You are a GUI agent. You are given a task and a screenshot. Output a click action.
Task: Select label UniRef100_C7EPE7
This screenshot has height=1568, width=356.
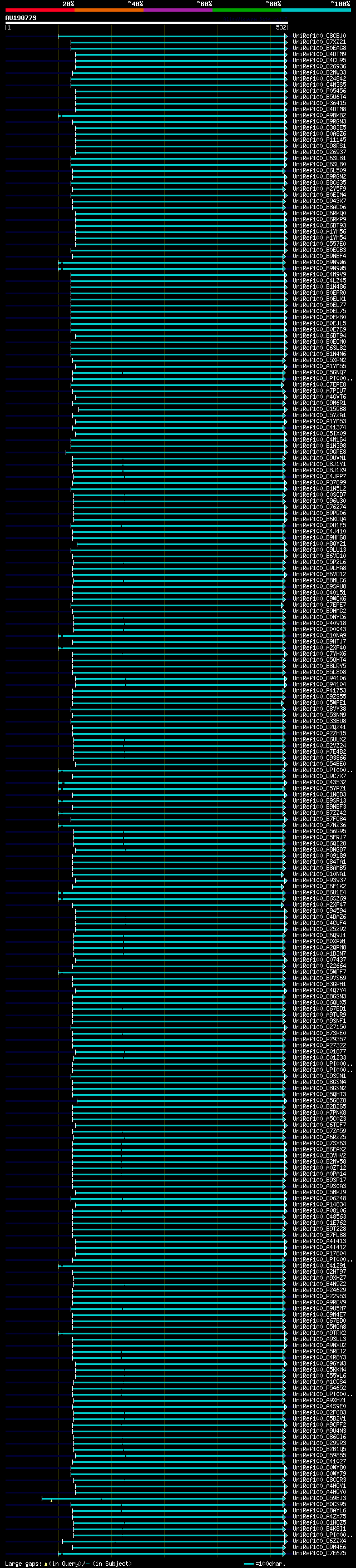(319, 605)
